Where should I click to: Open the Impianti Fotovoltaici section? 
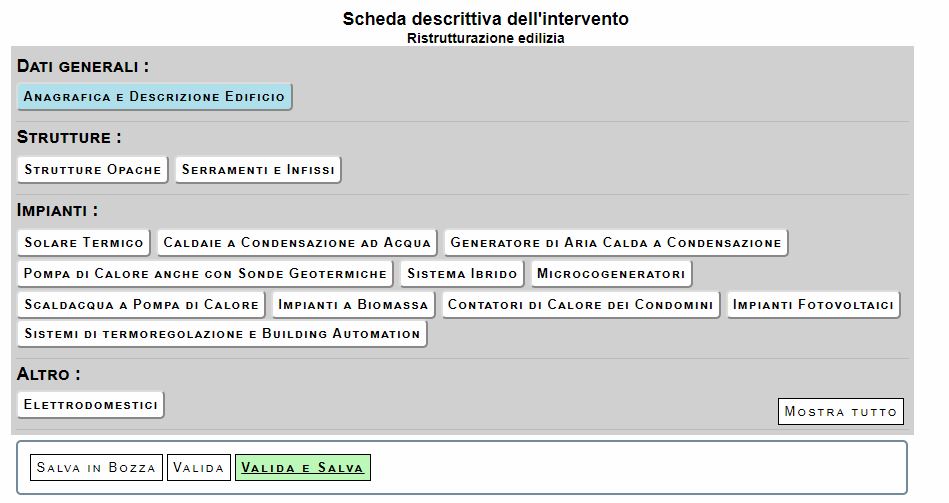coord(813,304)
